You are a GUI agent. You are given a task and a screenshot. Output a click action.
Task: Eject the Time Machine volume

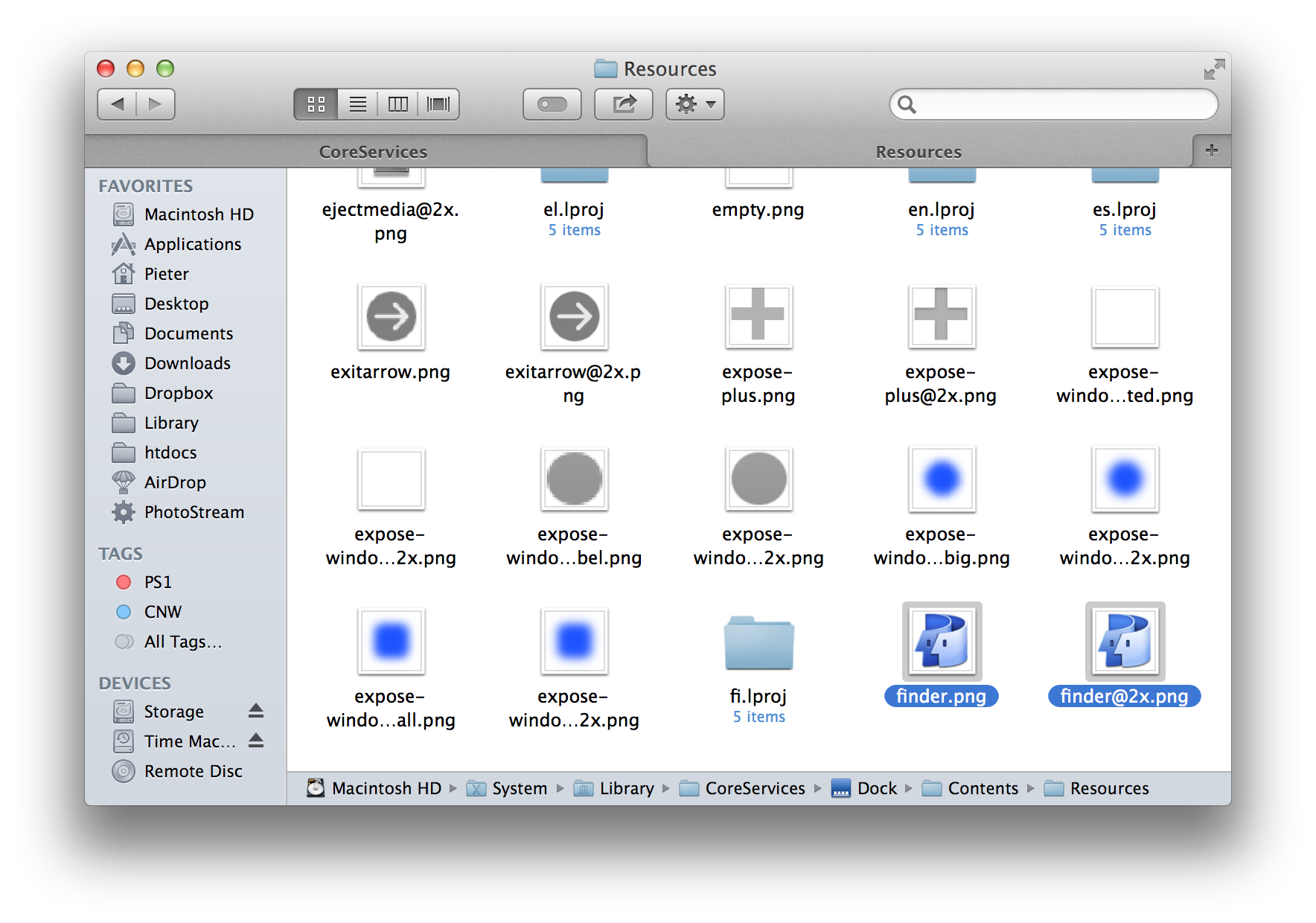(x=256, y=741)
